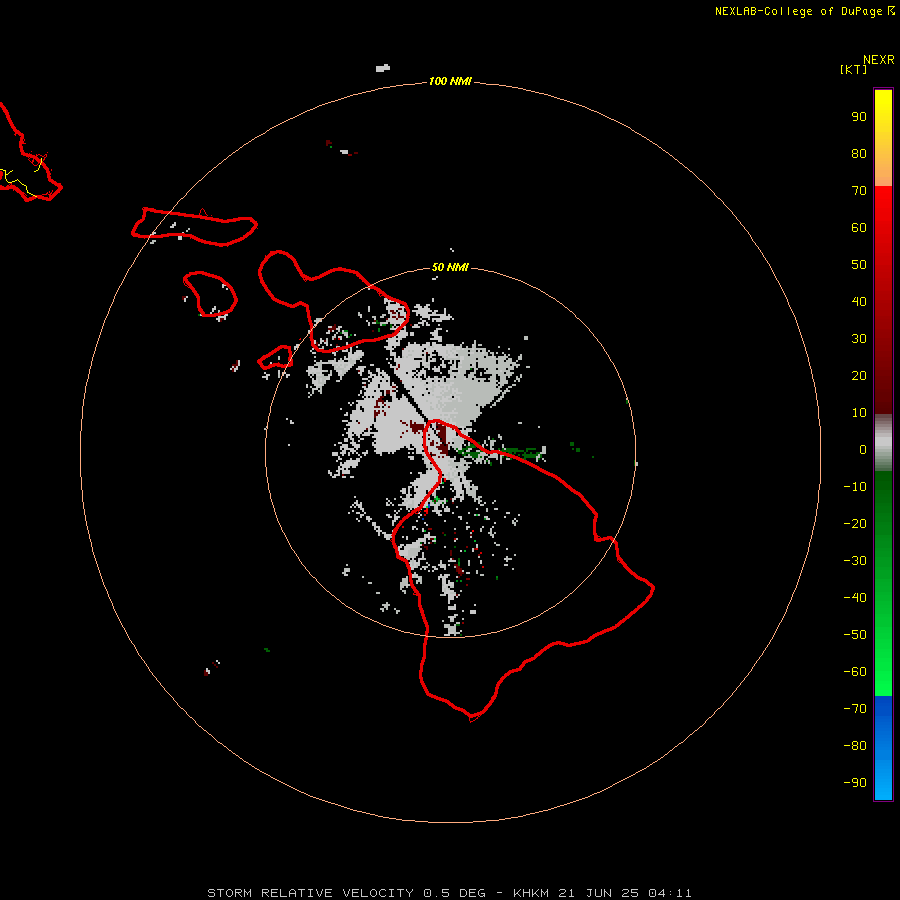
Task: Click the yellow top segment of color bar
Action: pyautogui.click(x=883, y=137)
